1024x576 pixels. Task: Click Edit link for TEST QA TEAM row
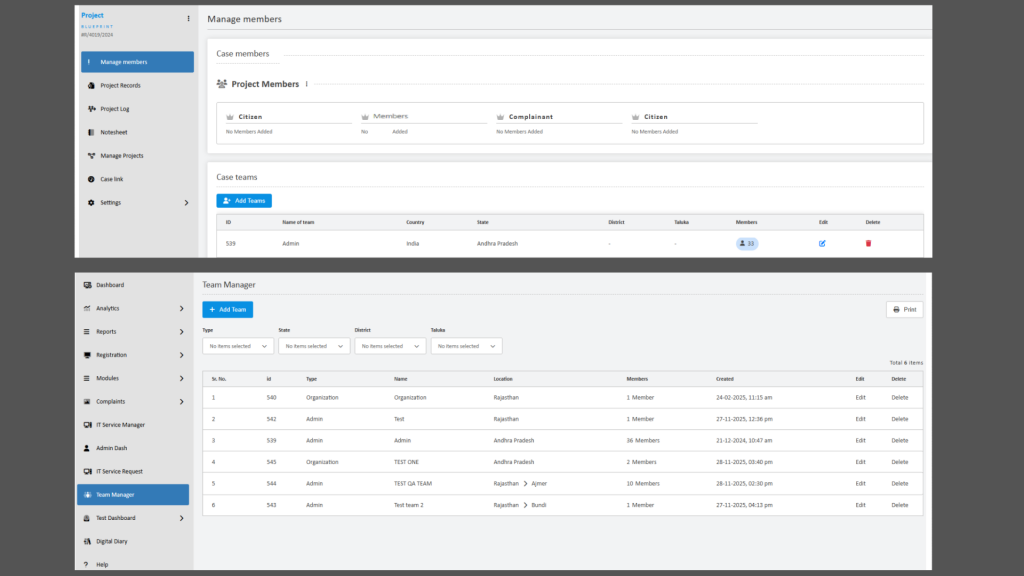click(860, 483)
